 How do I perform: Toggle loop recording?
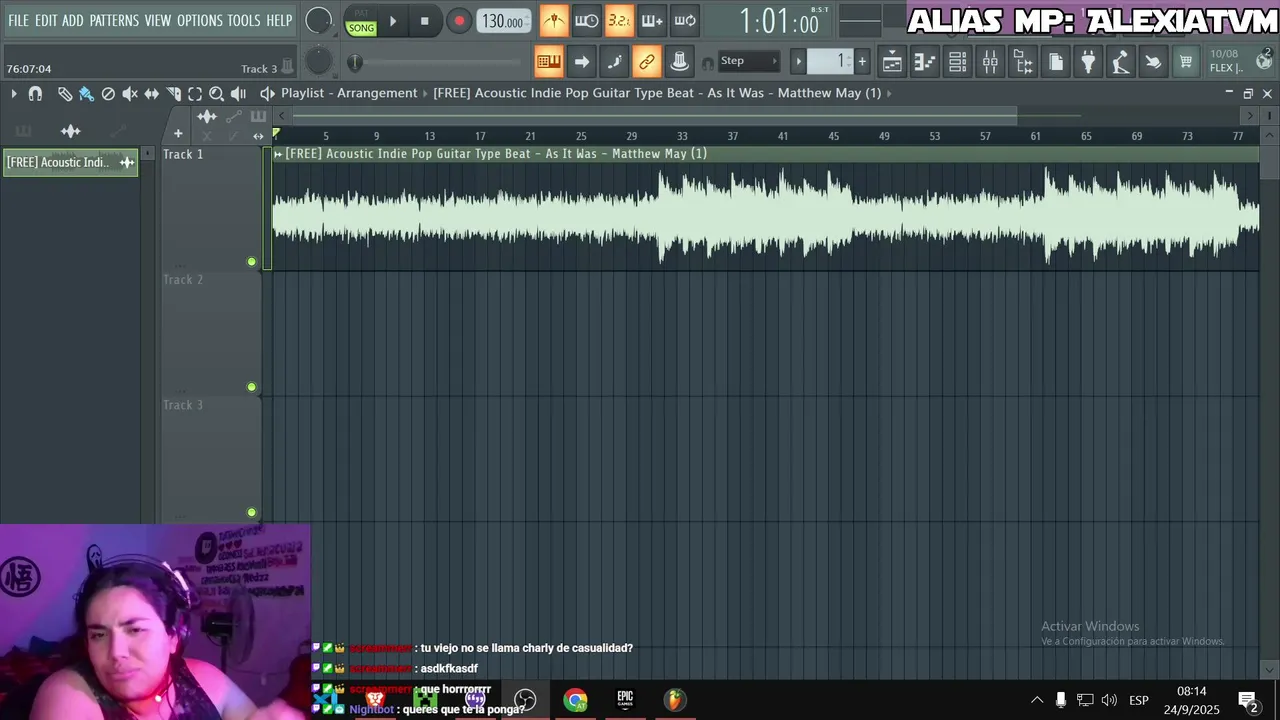click(685, 21)
